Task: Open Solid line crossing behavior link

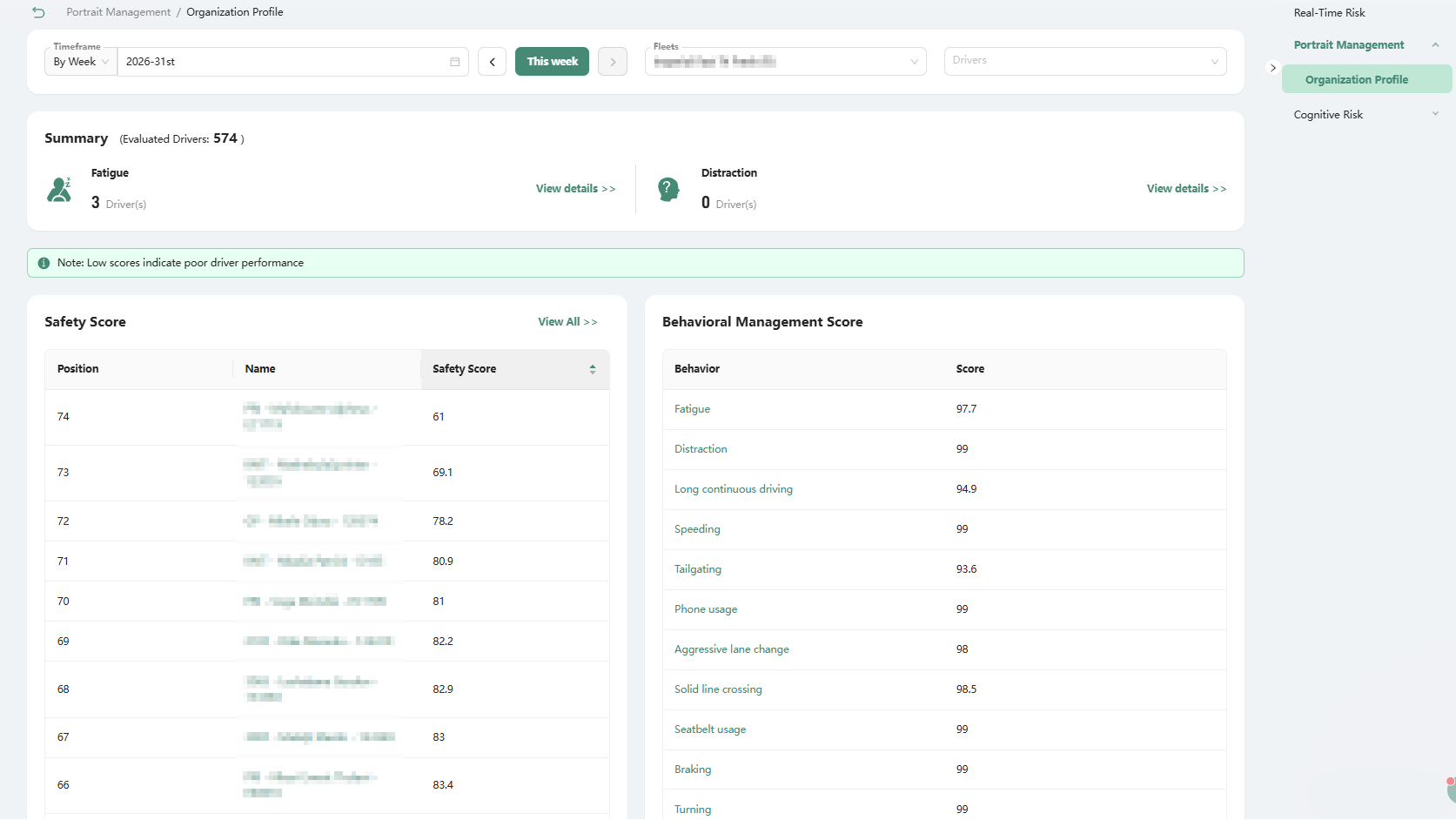Action: tap(718, 689)
